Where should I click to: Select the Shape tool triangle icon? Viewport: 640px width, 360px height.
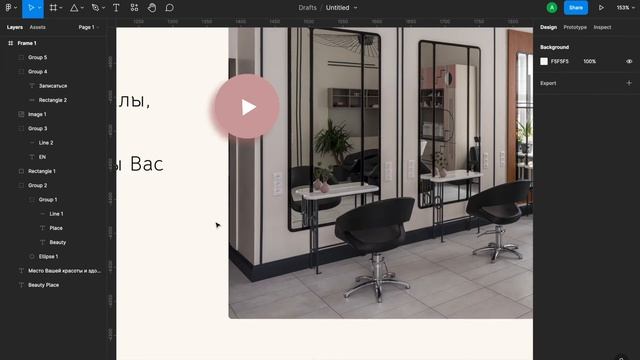74,7
